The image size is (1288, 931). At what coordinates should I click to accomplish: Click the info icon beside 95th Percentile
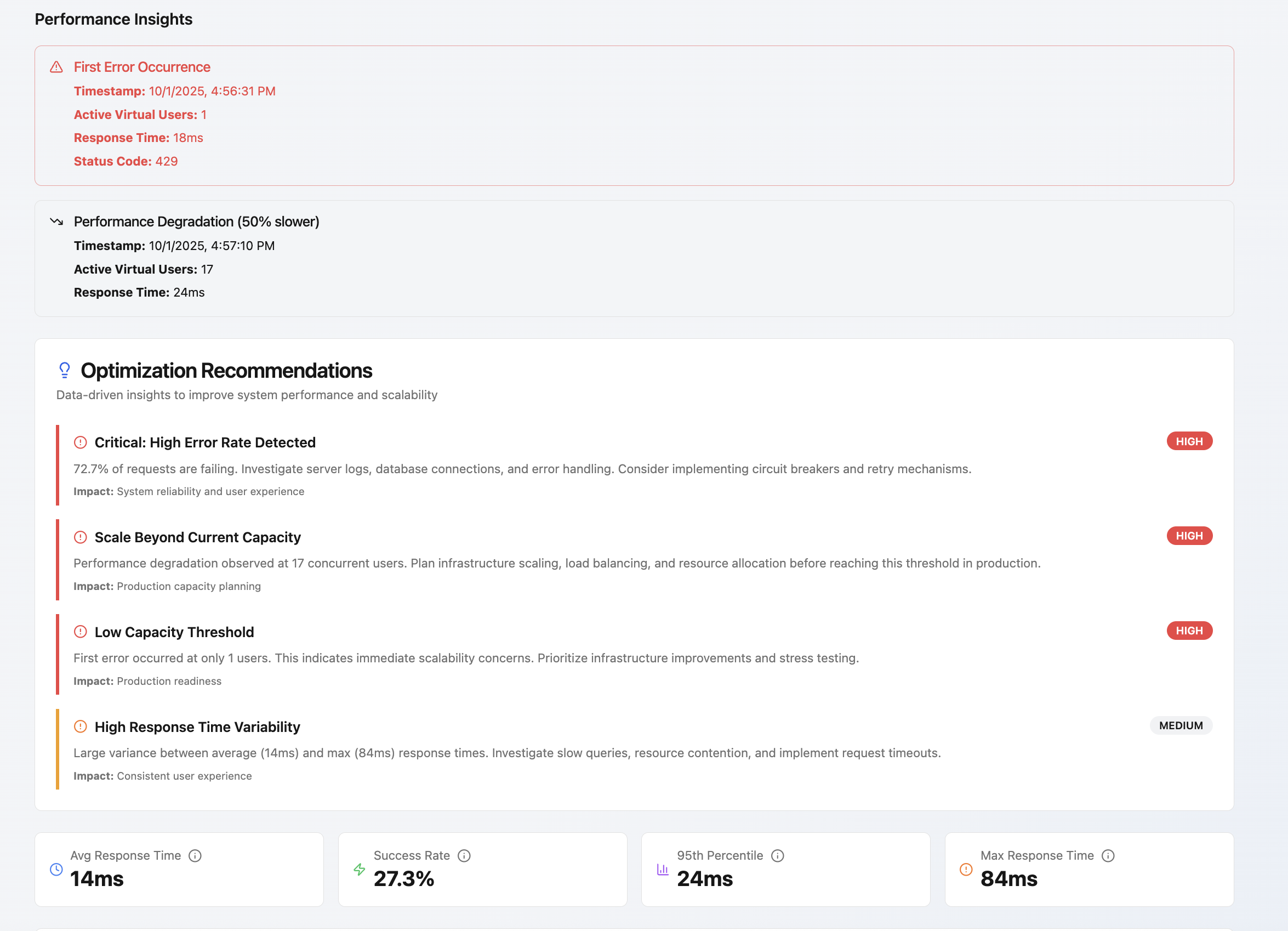(x=777, y=855)
